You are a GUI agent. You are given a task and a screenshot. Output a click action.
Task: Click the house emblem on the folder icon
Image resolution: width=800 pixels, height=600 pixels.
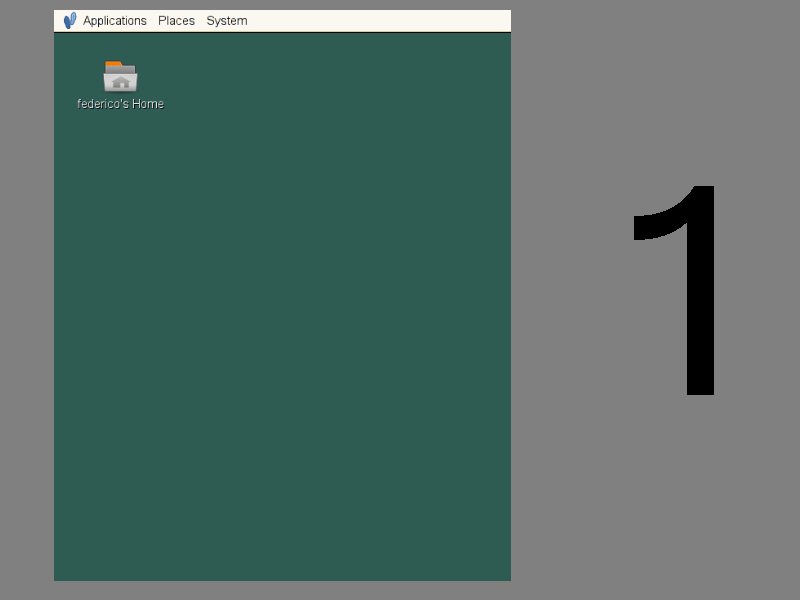(x=121, y=82)
